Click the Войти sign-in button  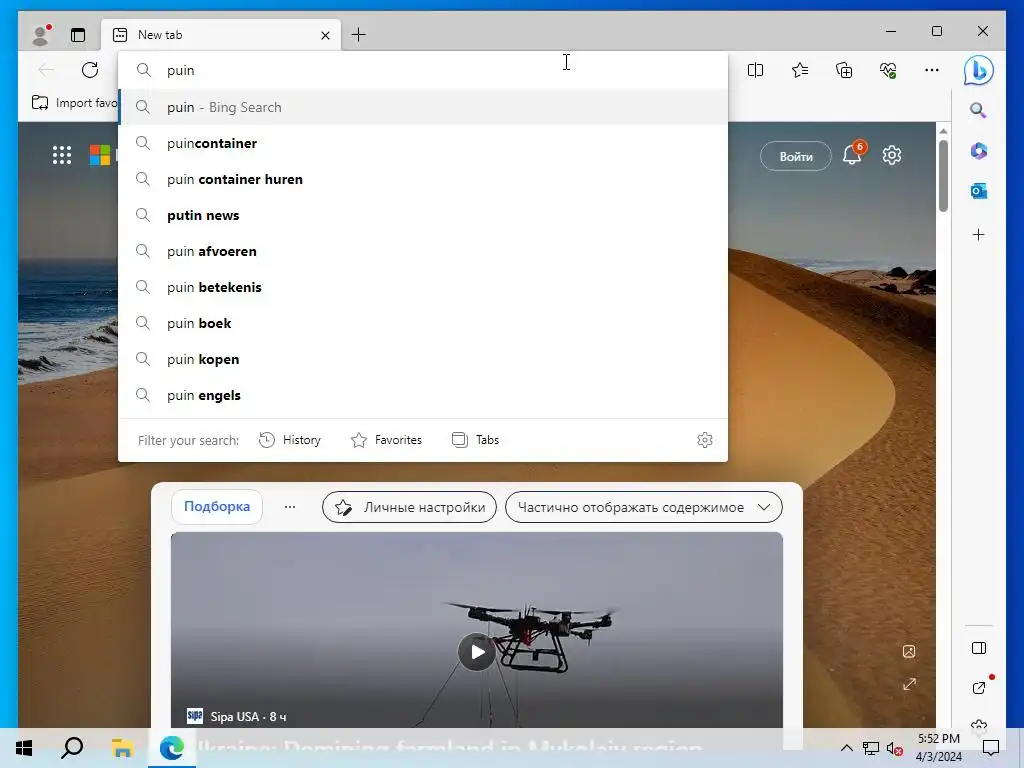(795, 157)
